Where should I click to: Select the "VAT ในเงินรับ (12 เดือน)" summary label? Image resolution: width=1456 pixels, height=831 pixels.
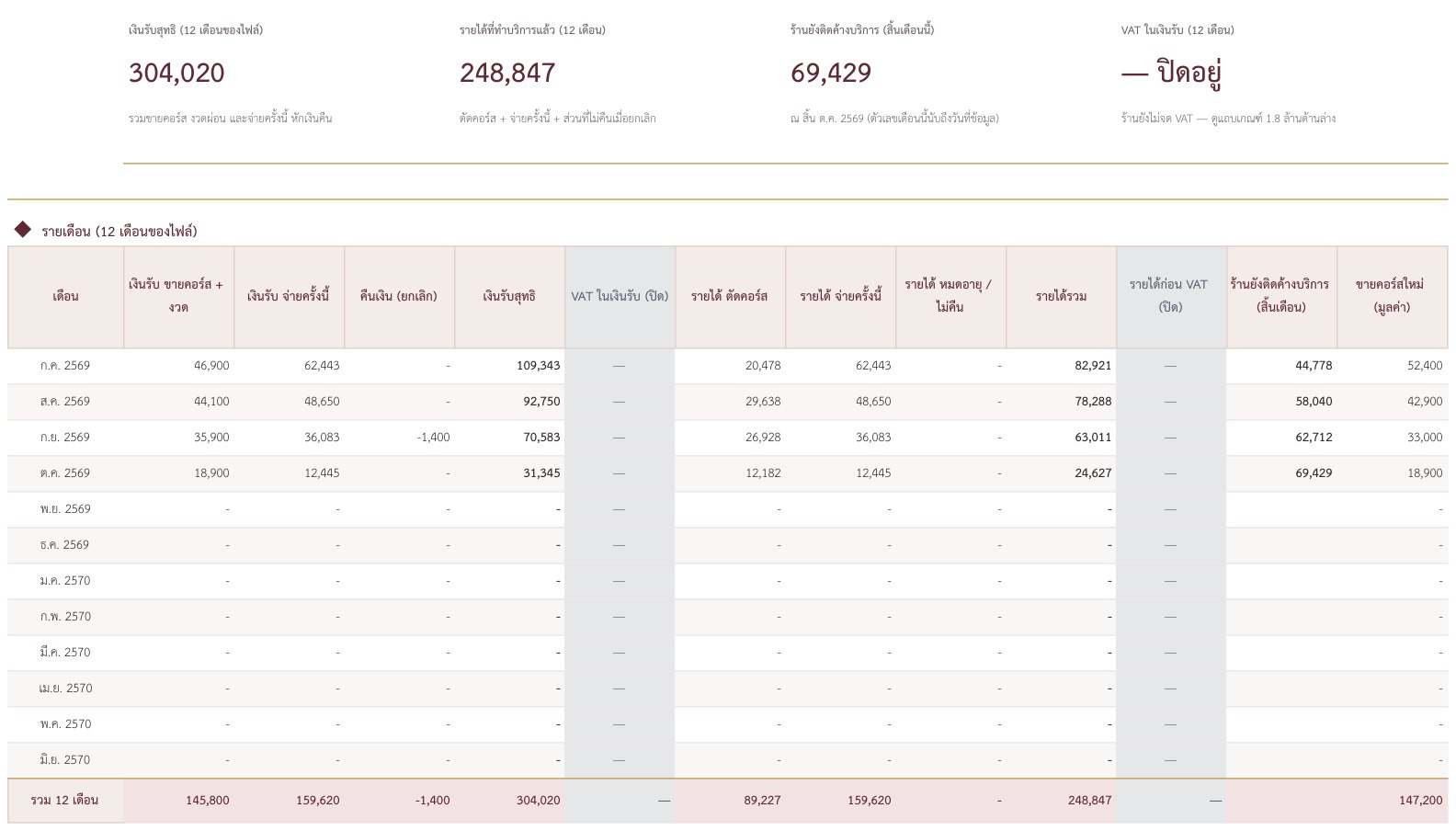tap(1177, 30)
